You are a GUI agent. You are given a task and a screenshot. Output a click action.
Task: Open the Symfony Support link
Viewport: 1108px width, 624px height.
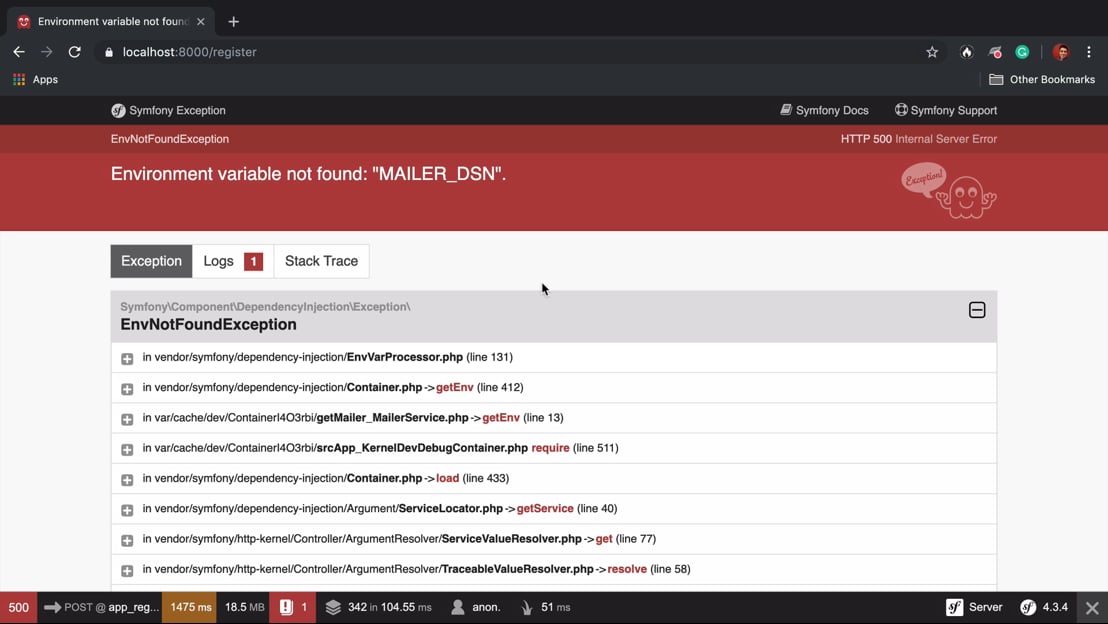tap(945, 110)
